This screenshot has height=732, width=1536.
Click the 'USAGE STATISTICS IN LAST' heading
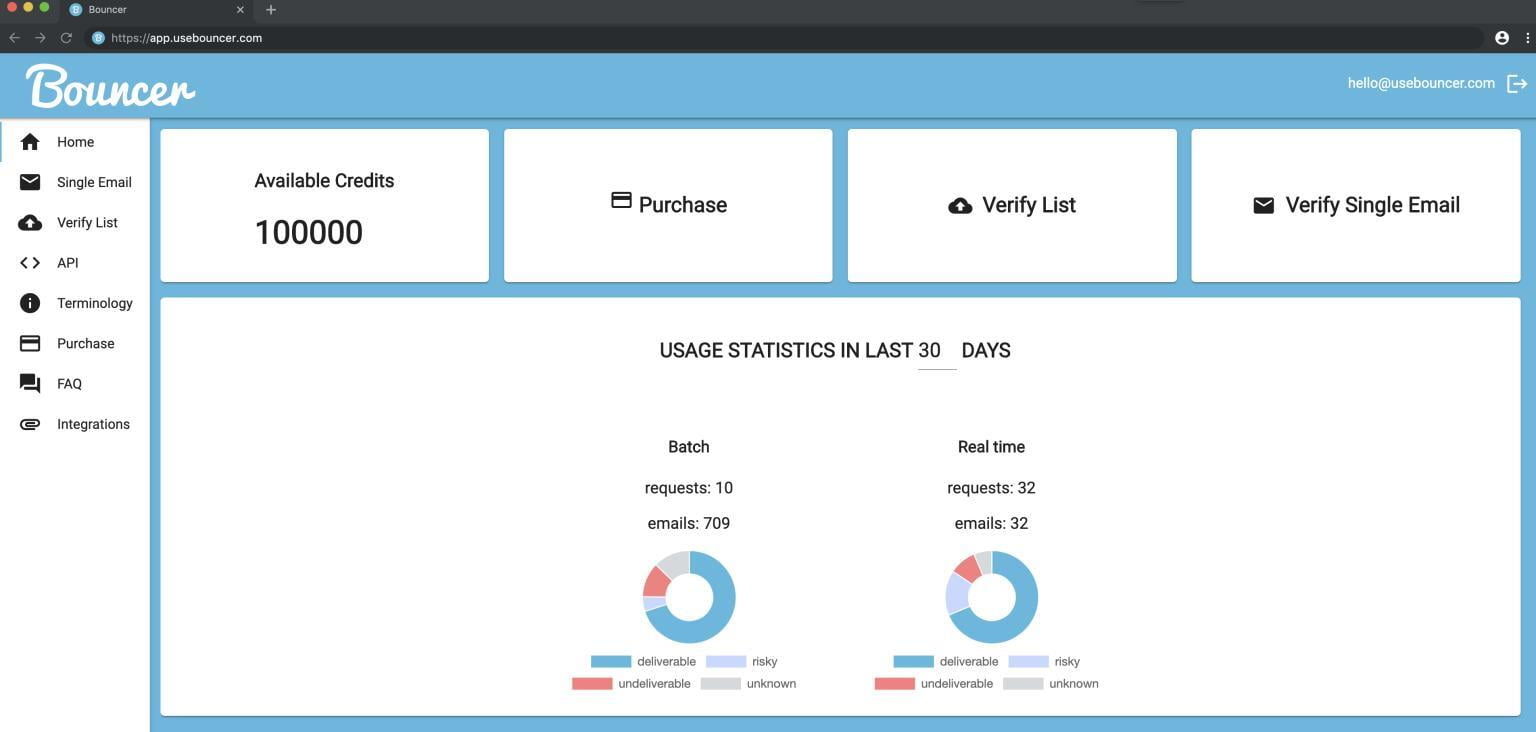[x=786, y=351]
